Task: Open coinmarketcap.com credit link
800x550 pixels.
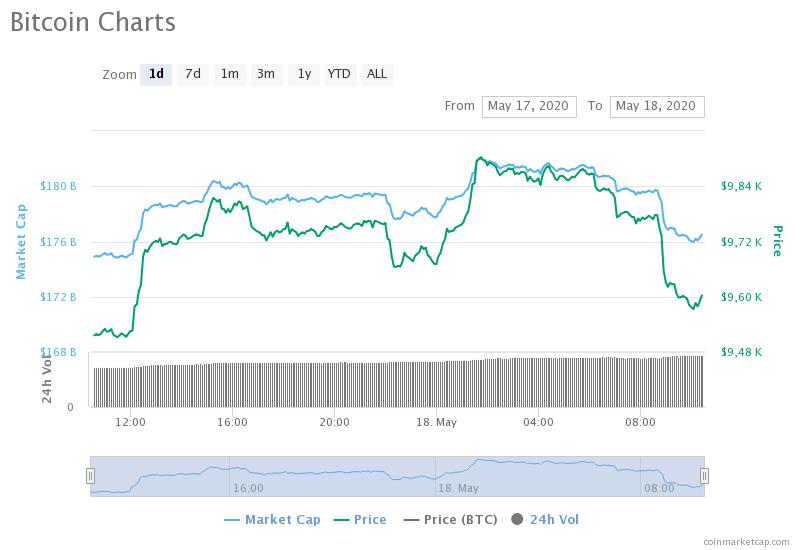Action: click(x=746, y=542)
